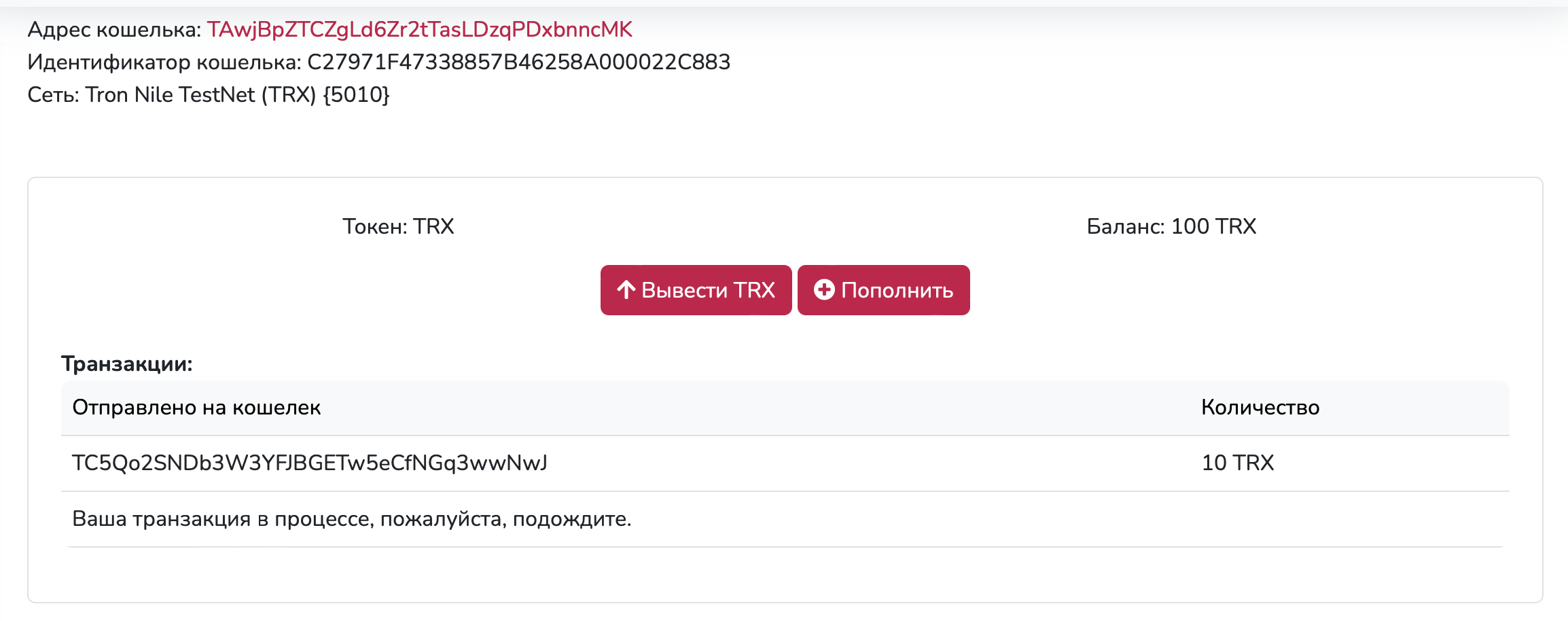Open the red wallet address link

coord(419,29)
